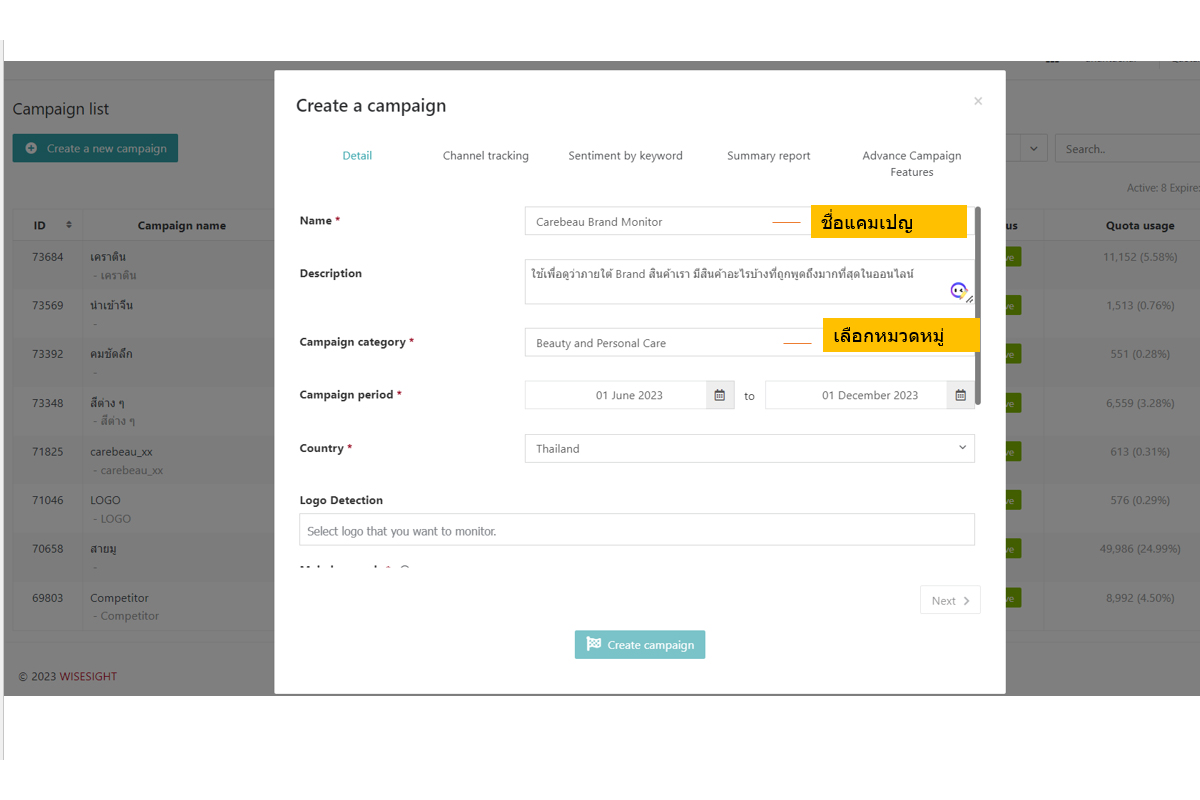Click the dialog's vertical scrollbar
The width and height of the screenshot is (1200, 800).
(978, 305)
